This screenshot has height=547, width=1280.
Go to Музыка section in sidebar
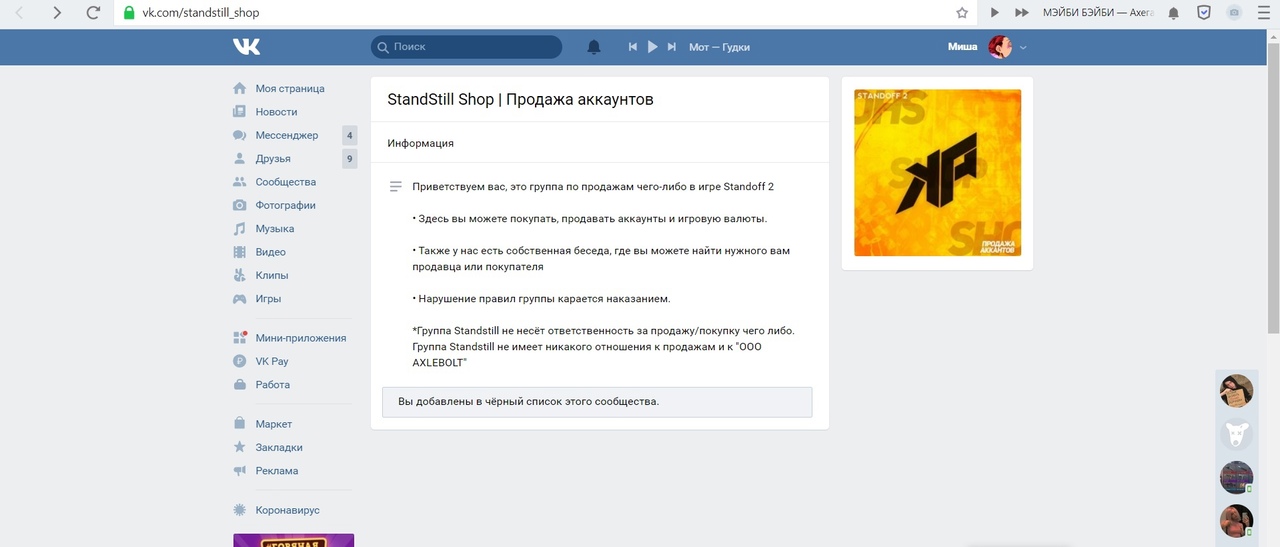point(274,228)
